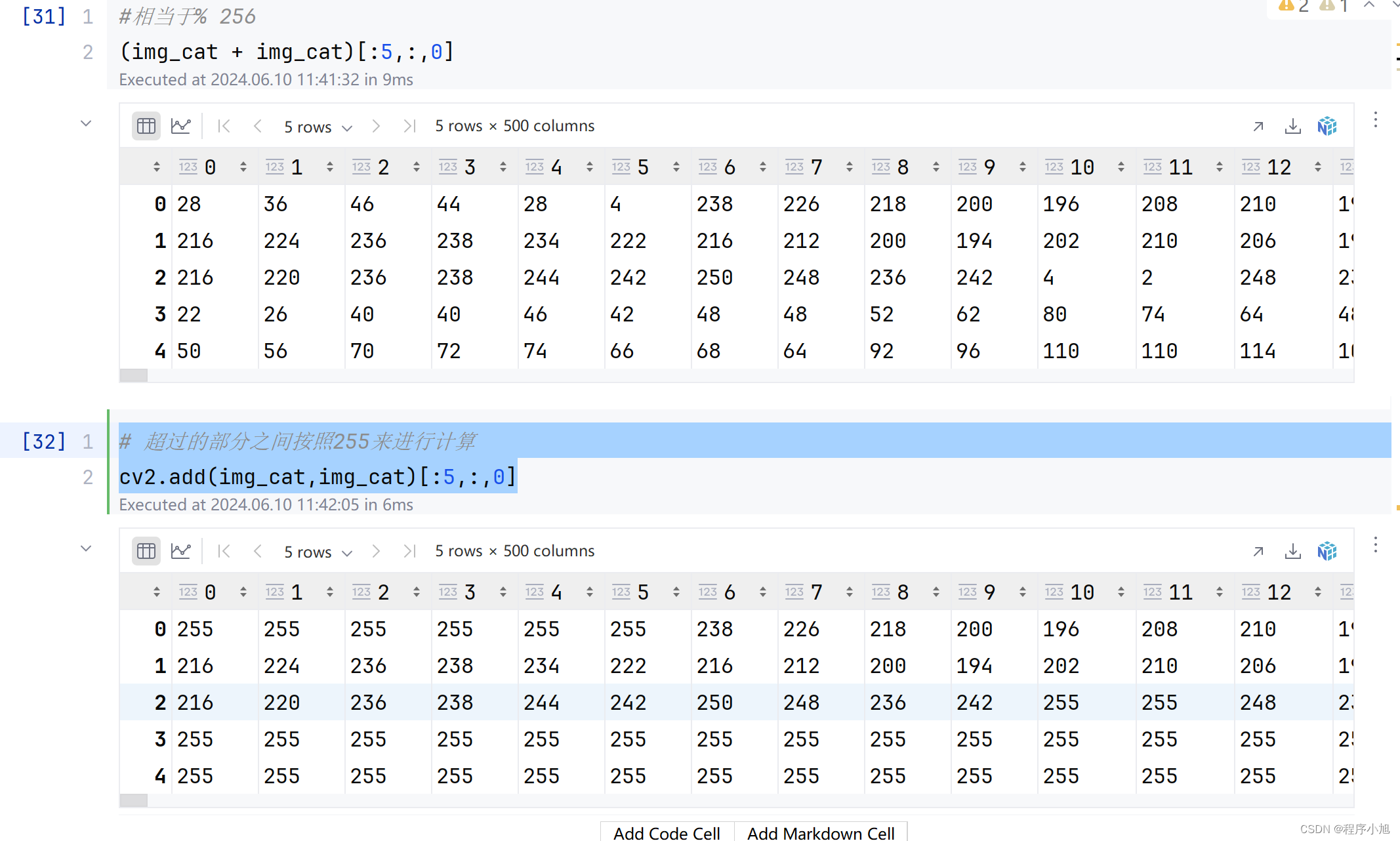Click 'Executed at 2024.06.10 11:42:05' status text
Screen dimensions: 1400x841
point(239,504)
